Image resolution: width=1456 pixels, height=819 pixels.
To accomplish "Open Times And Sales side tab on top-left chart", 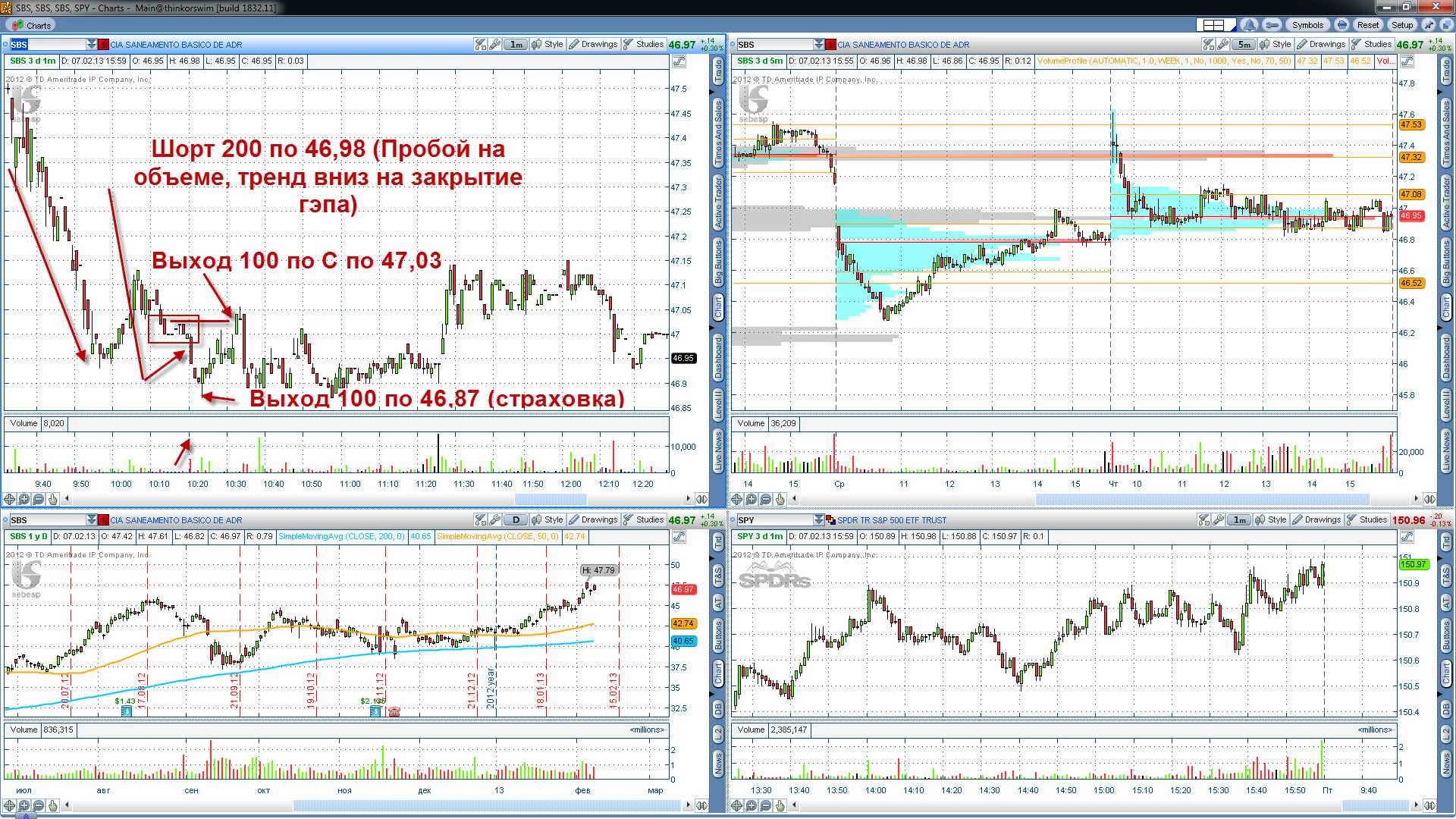I will click(x=718, y=133).
